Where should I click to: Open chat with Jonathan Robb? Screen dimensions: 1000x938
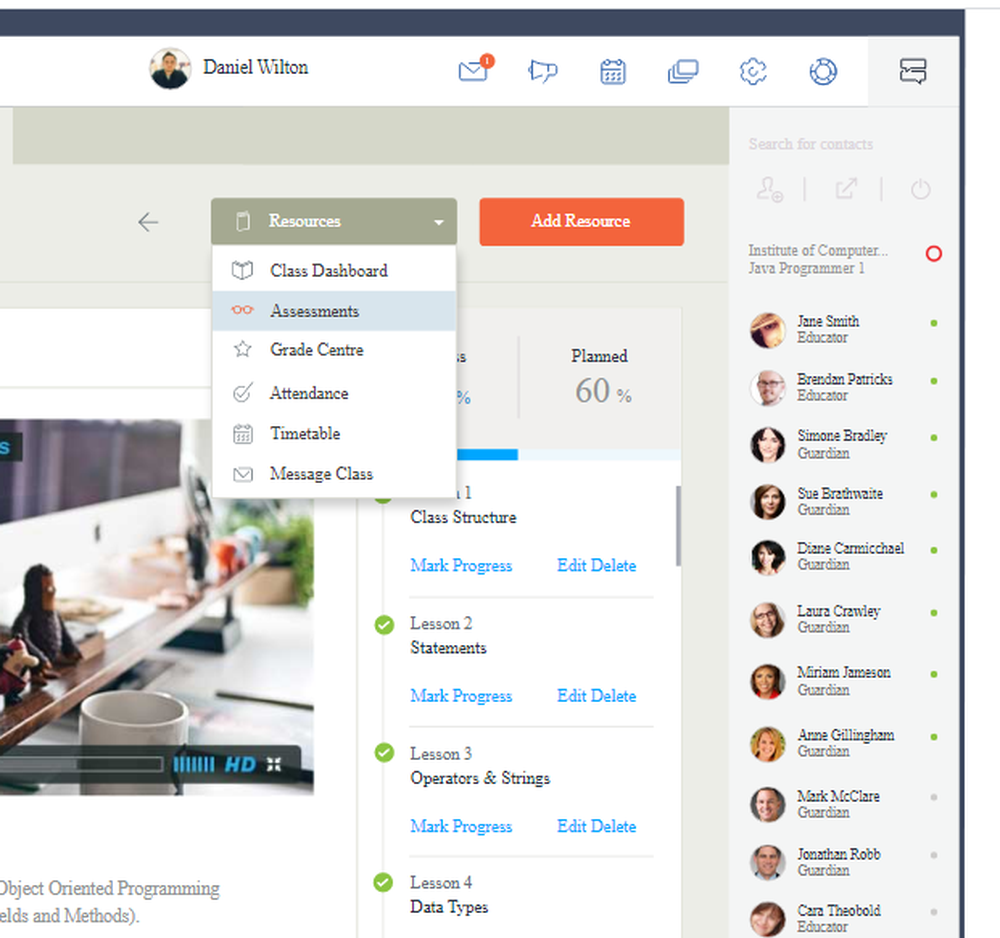[843, 862]
